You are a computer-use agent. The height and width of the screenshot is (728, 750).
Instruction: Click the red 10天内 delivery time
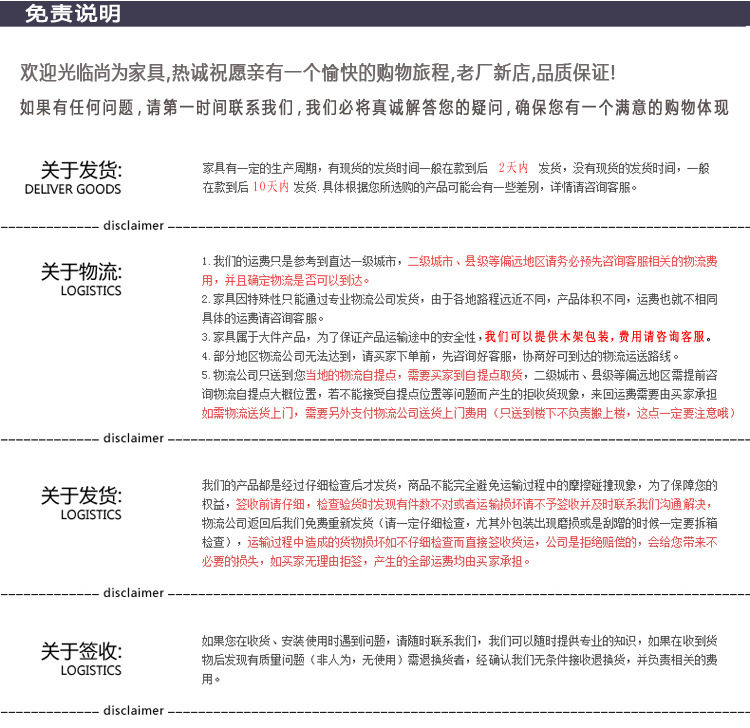click(270, 187)
